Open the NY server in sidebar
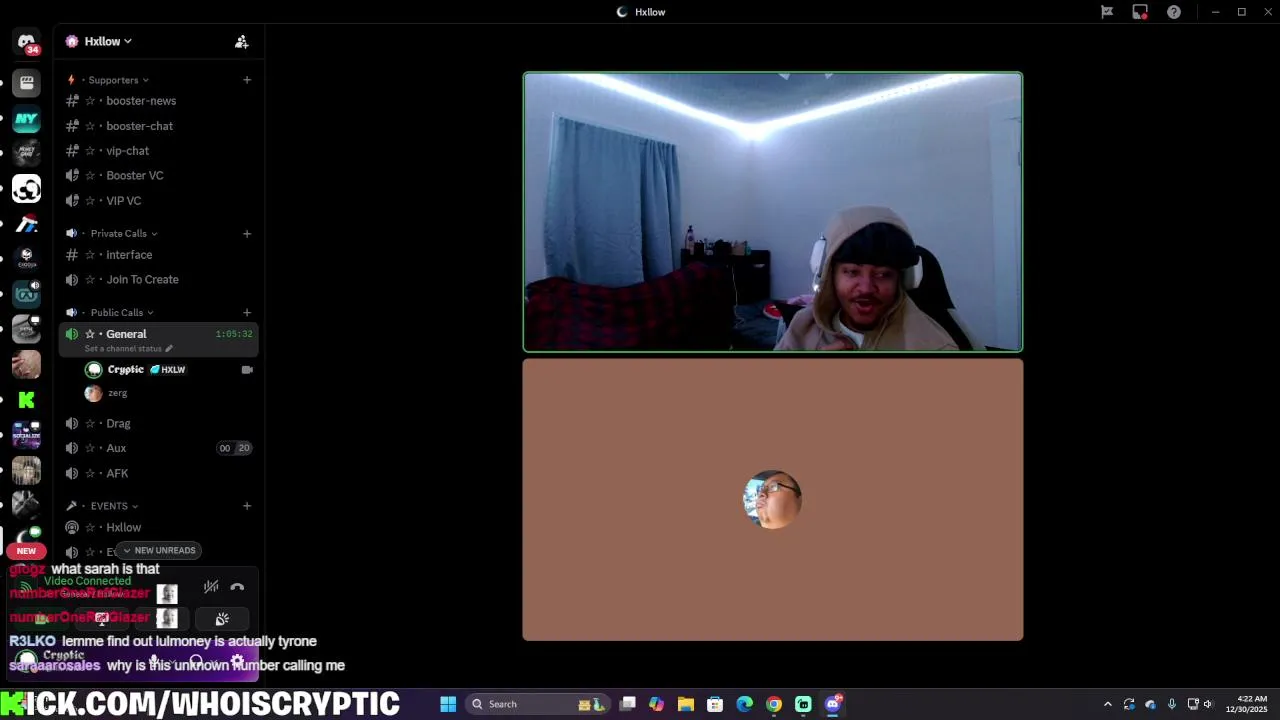Screen dimensions: 1280x720 point(27,119)
